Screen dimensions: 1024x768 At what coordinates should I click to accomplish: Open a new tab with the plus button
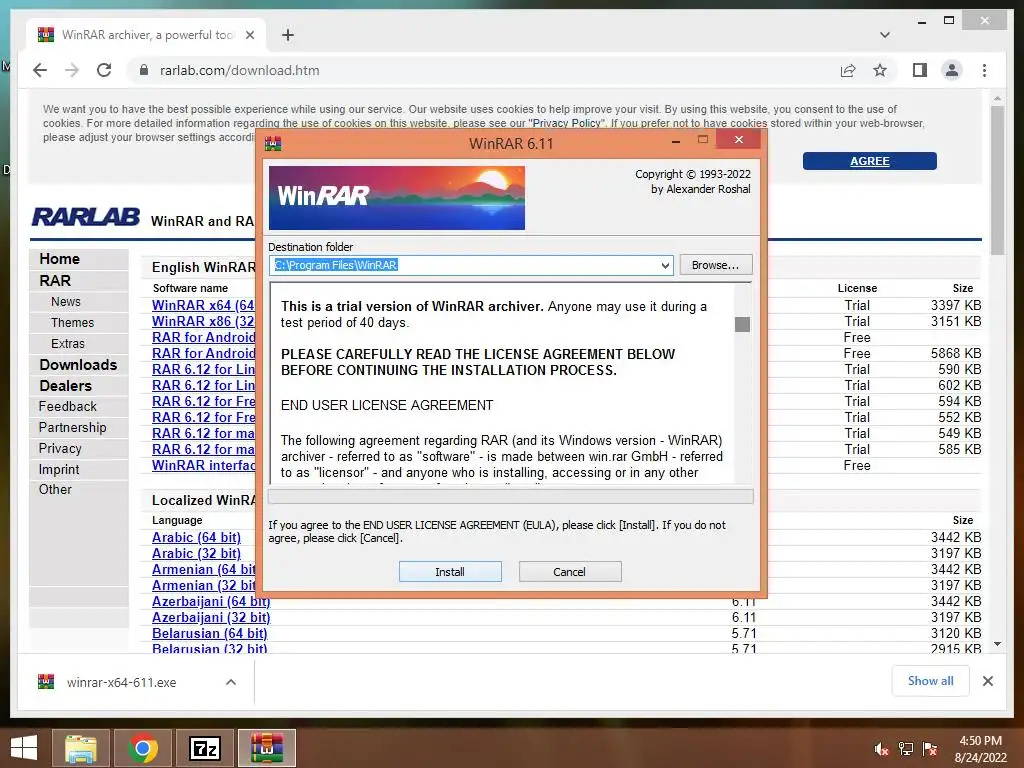(287, 35)
